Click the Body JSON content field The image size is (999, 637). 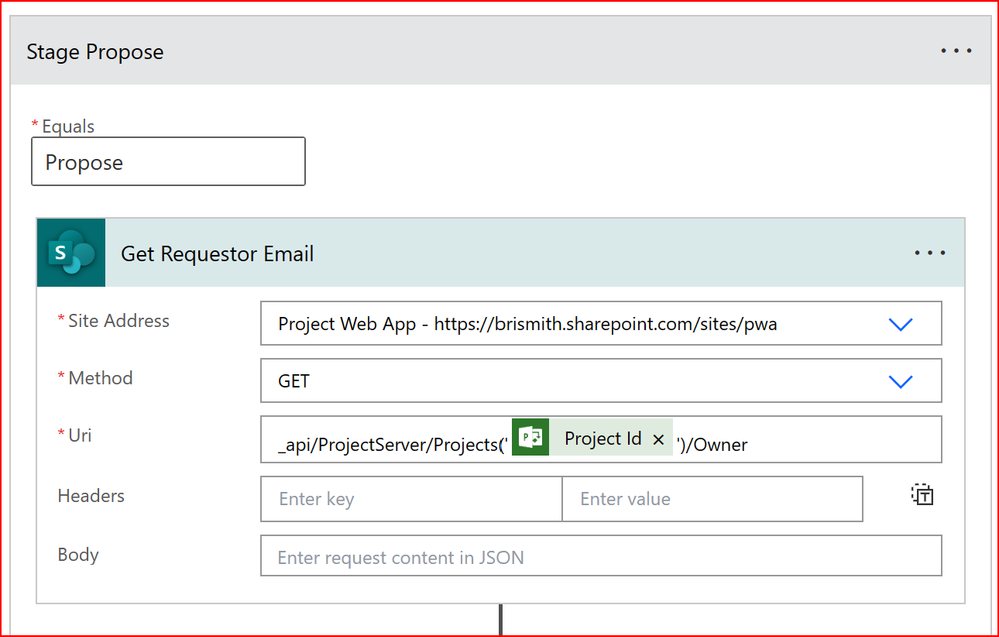[x=601, y=556]
